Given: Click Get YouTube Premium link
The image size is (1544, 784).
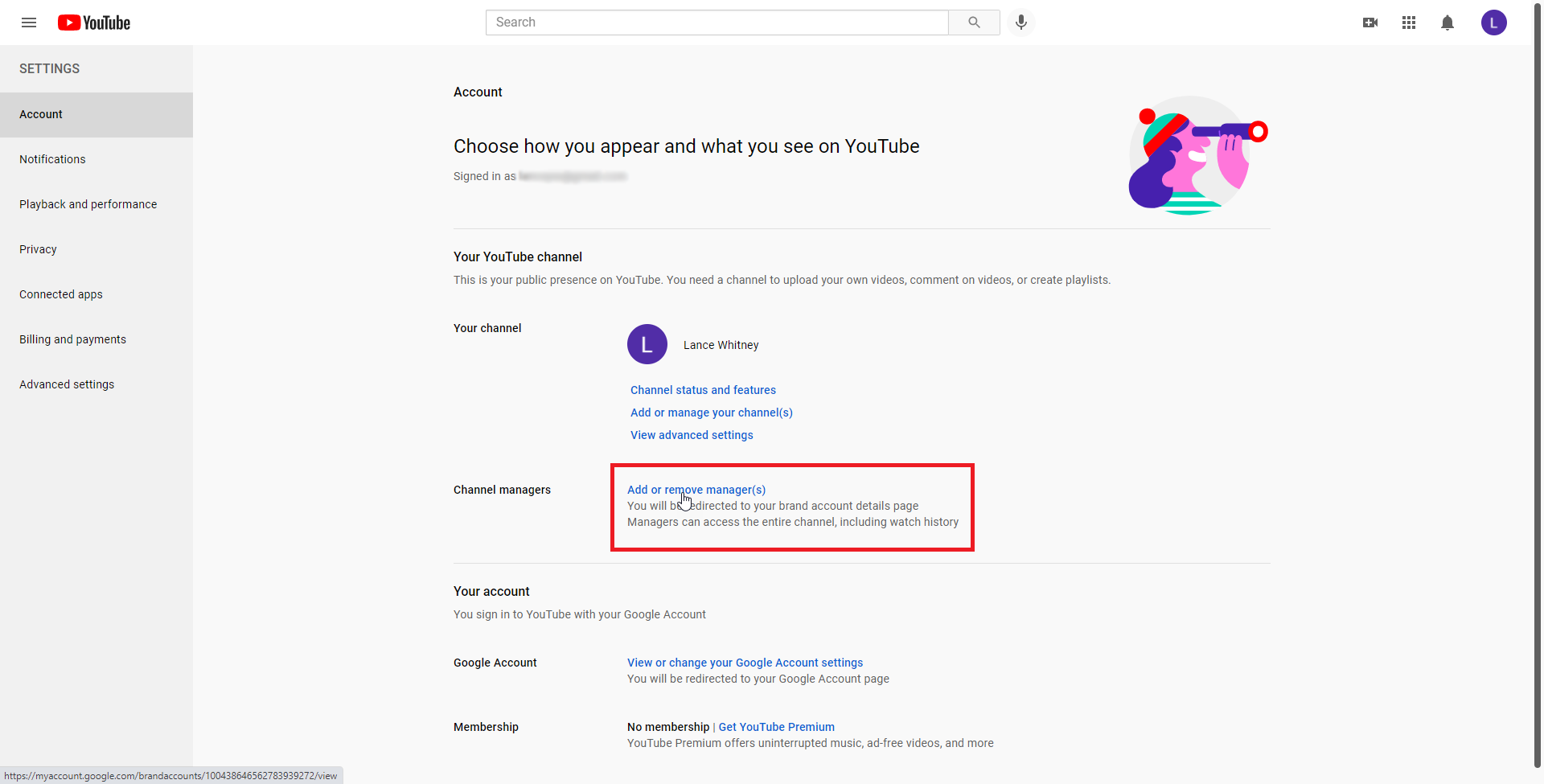Looking at the screenshot, I should [x=777, y=727].
